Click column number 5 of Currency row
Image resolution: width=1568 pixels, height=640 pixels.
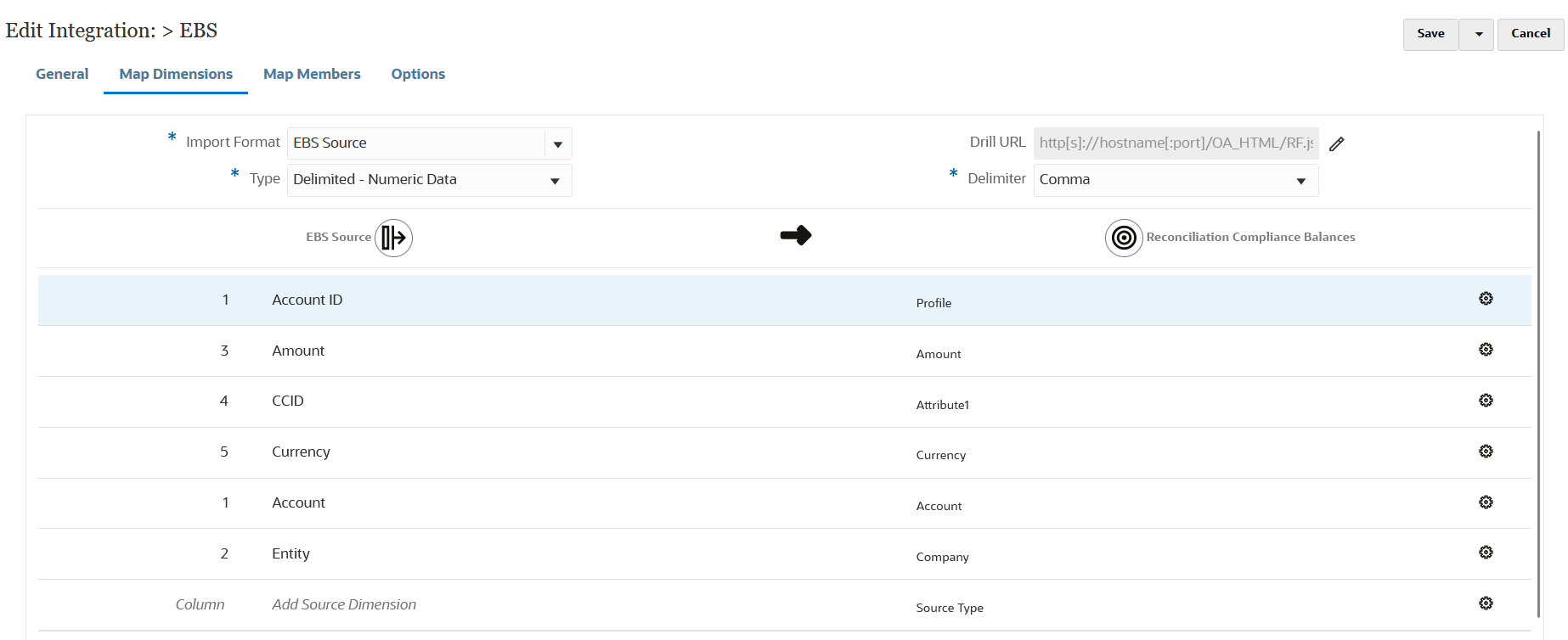coord(224,452)
